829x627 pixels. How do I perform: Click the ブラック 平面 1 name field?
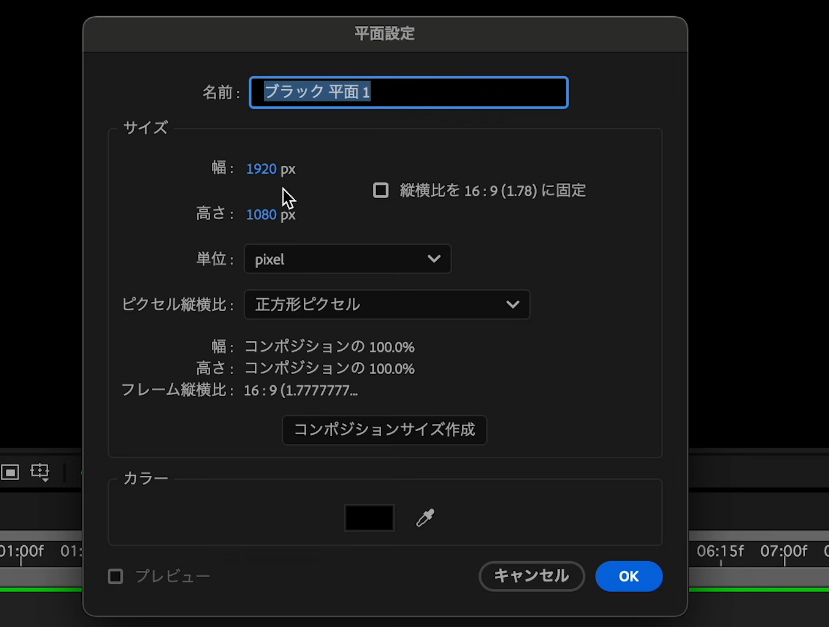point(407,92)
